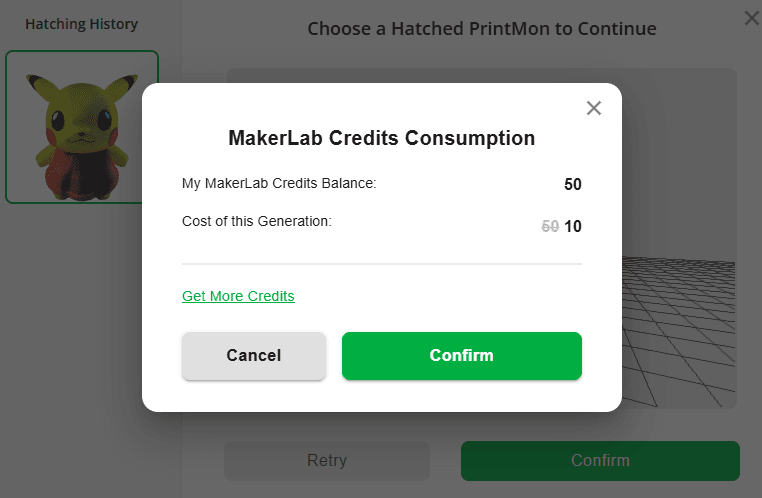The height and width of the screenshot is (498, 762).
Task: Click the My MakerLab Credits Balance label
Action: click(279, 184)
